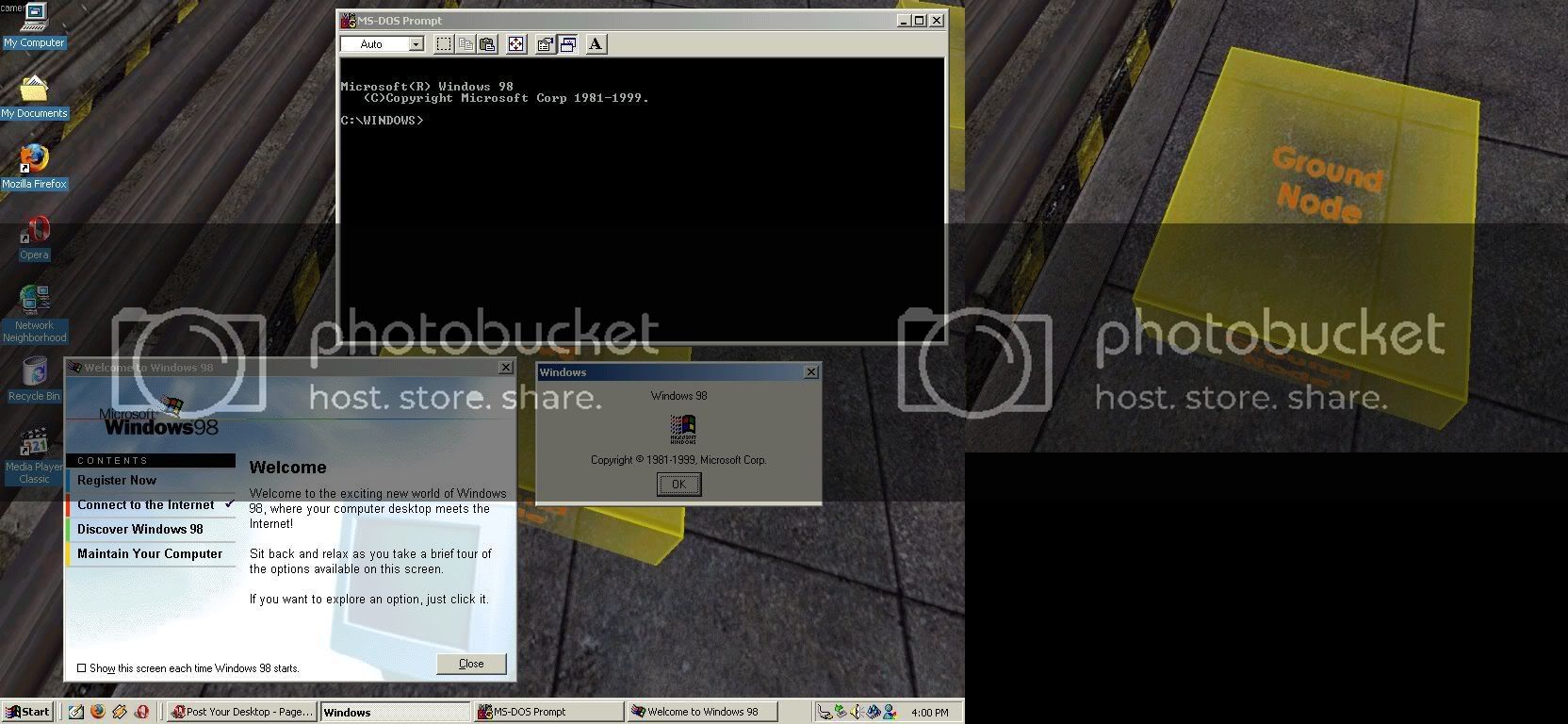
Task: Open the Start menu
Action: tap(27, 712)
